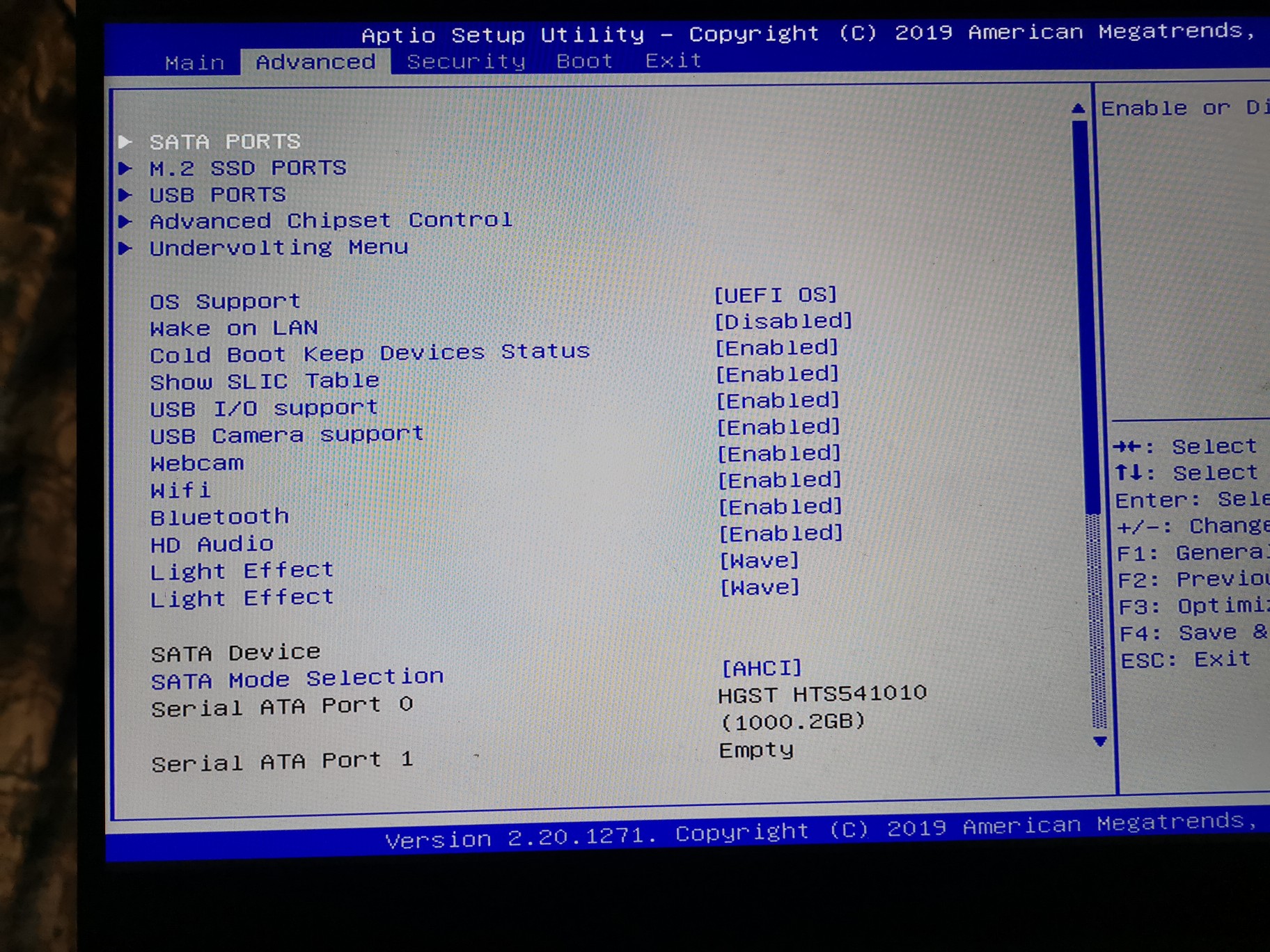Viewport: 1270px width, 952px height.
Task: Select the SATA Mode Selection label
Action: tap(297, 679)
